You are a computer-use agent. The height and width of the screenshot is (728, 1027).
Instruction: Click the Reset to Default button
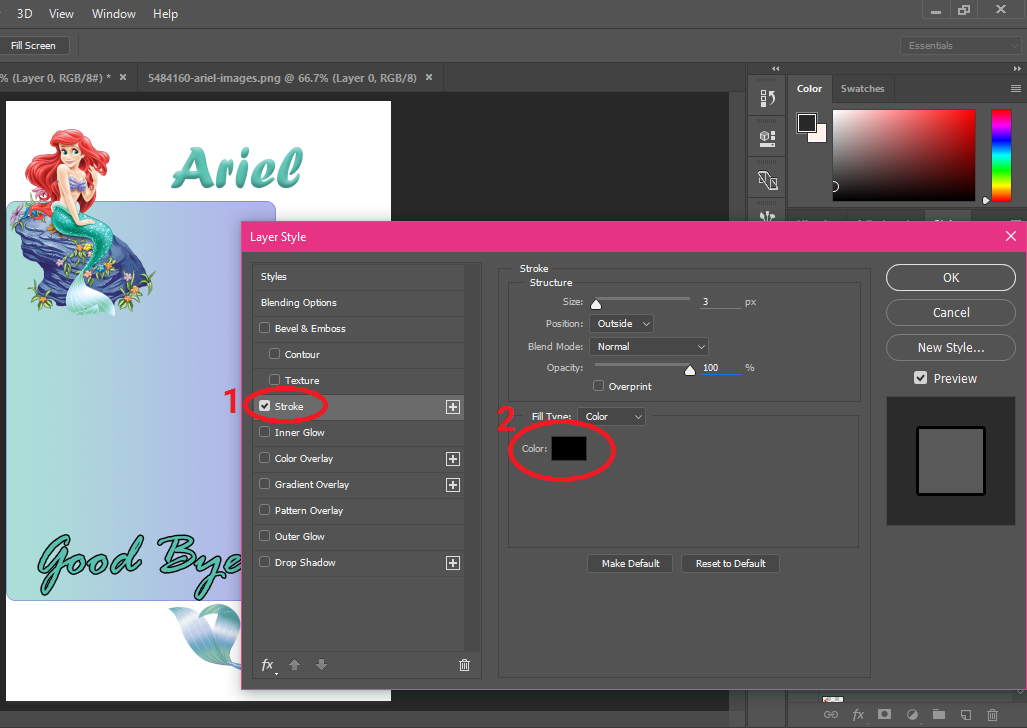pyautogui.click(x=730, y=564)
